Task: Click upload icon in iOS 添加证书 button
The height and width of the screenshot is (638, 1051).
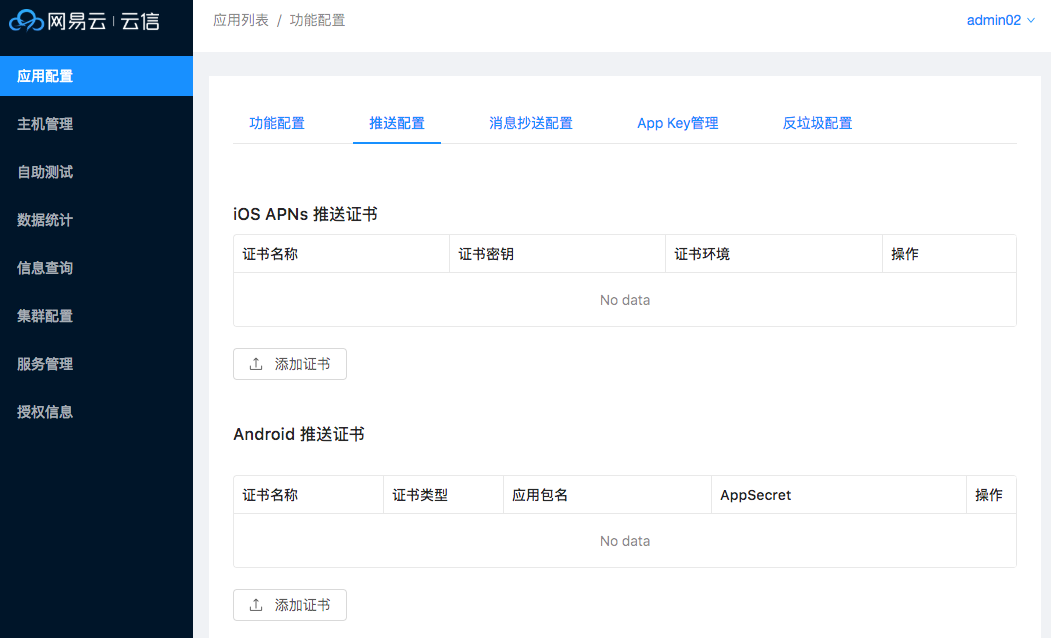Action: (x=256, y=364)
